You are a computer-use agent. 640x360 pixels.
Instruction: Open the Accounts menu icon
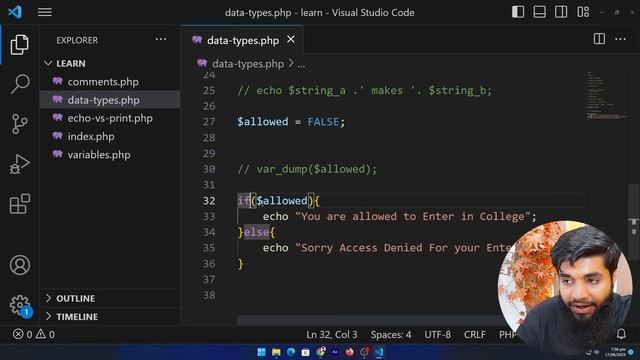20,265
